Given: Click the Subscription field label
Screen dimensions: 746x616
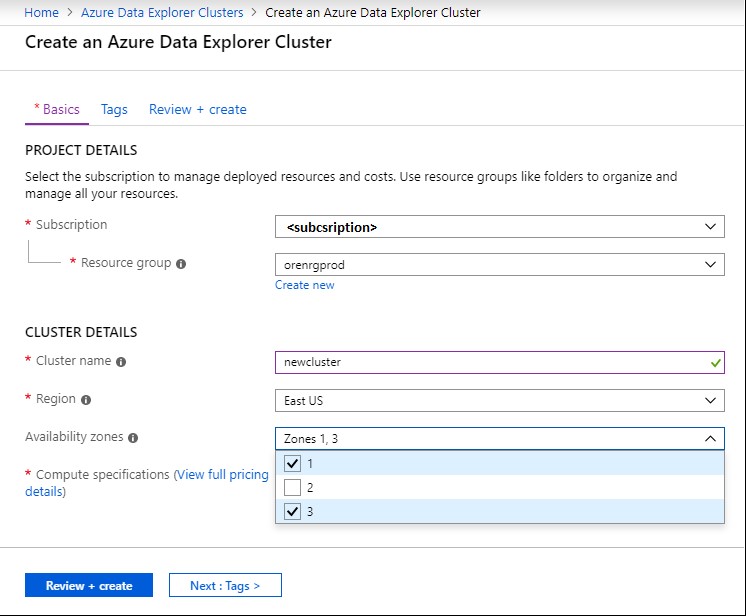Looking at the screenshot, I should pos(72,225).
